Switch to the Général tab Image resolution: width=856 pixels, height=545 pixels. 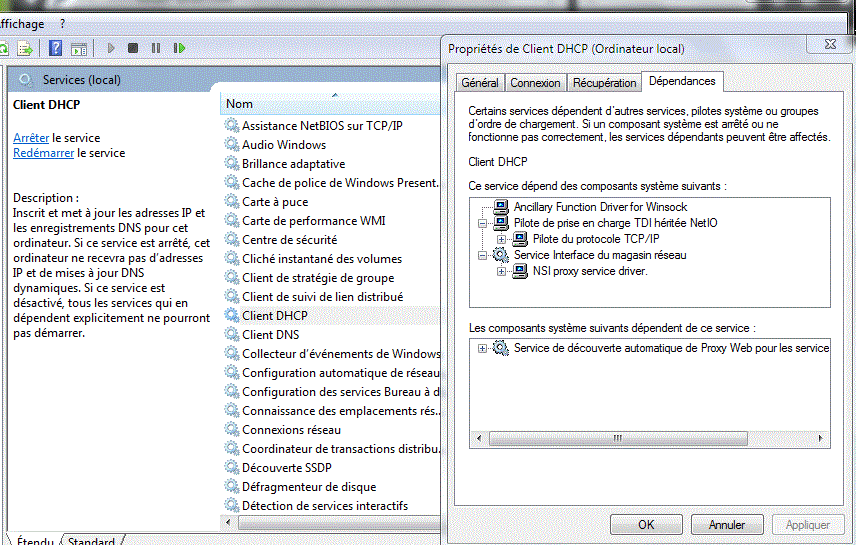(x=480, y=82)
